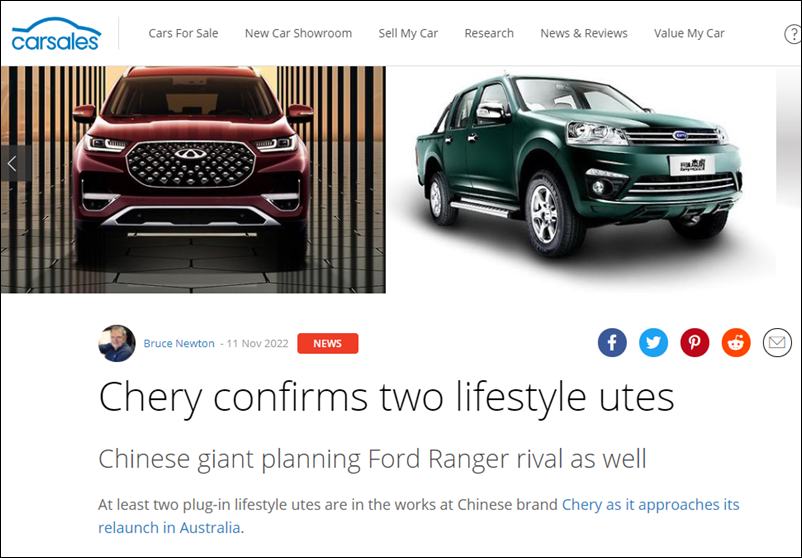
Task: Share the article on Reddit
Action: [x=736, y=342]
